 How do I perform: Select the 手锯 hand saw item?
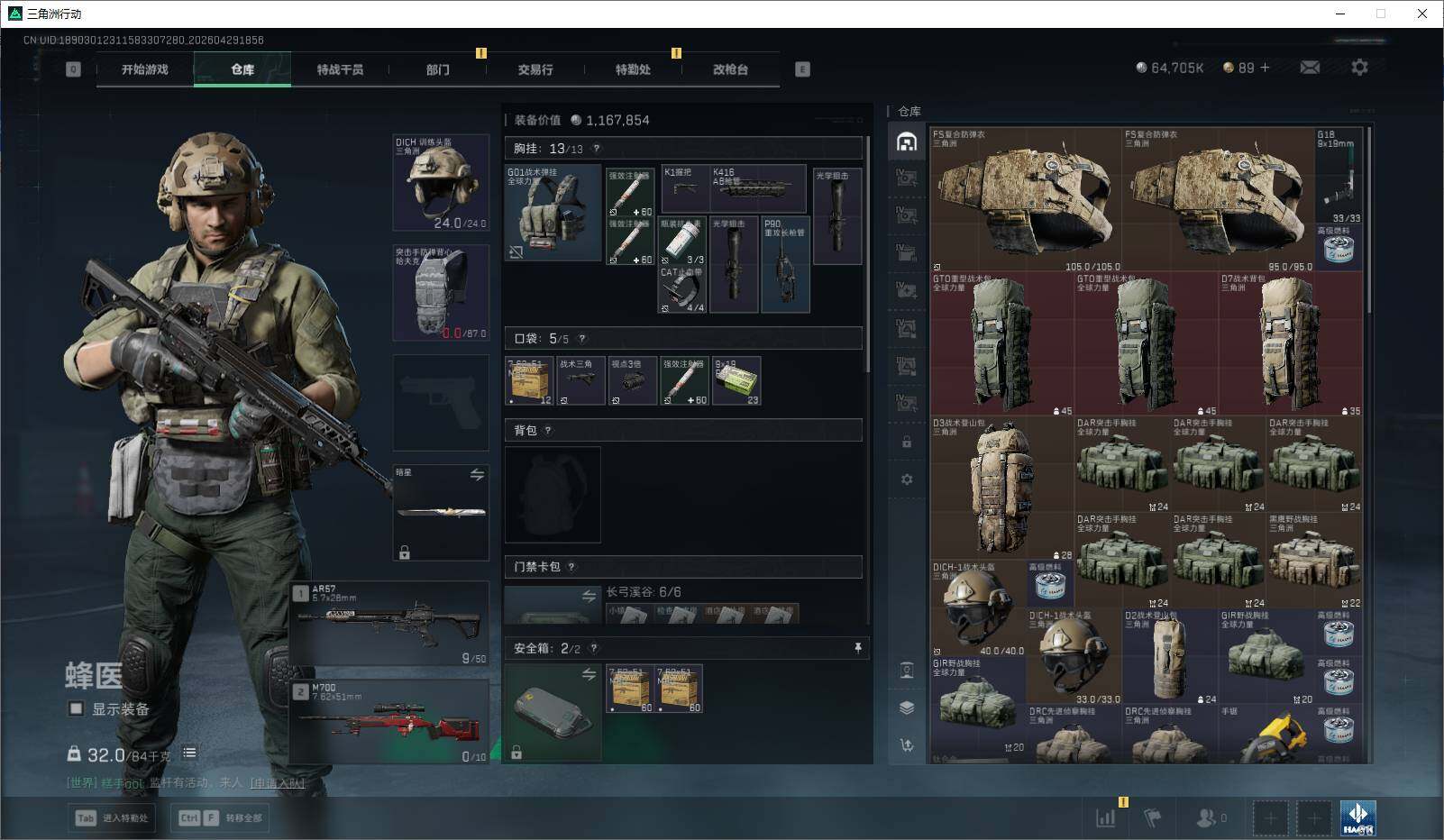(x=1266, y=734)
